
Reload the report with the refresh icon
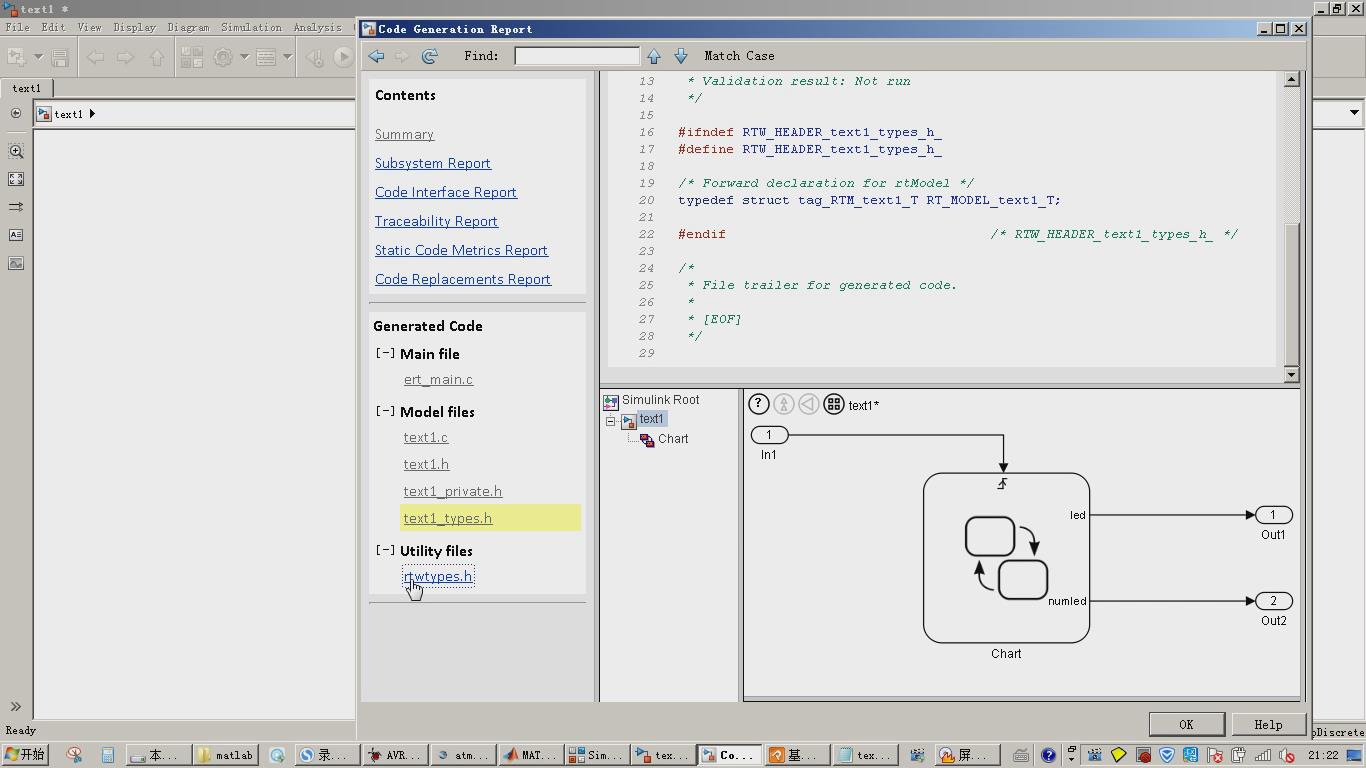click(x=430, y=56)
